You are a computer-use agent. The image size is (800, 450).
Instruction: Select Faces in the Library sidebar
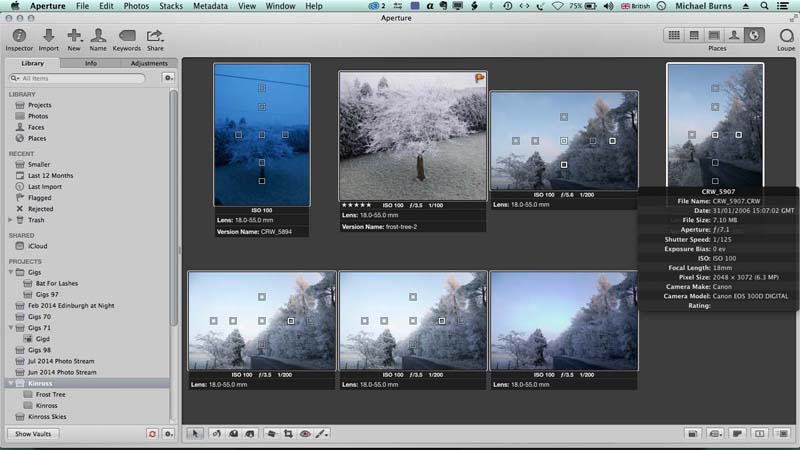pos(35,127)
